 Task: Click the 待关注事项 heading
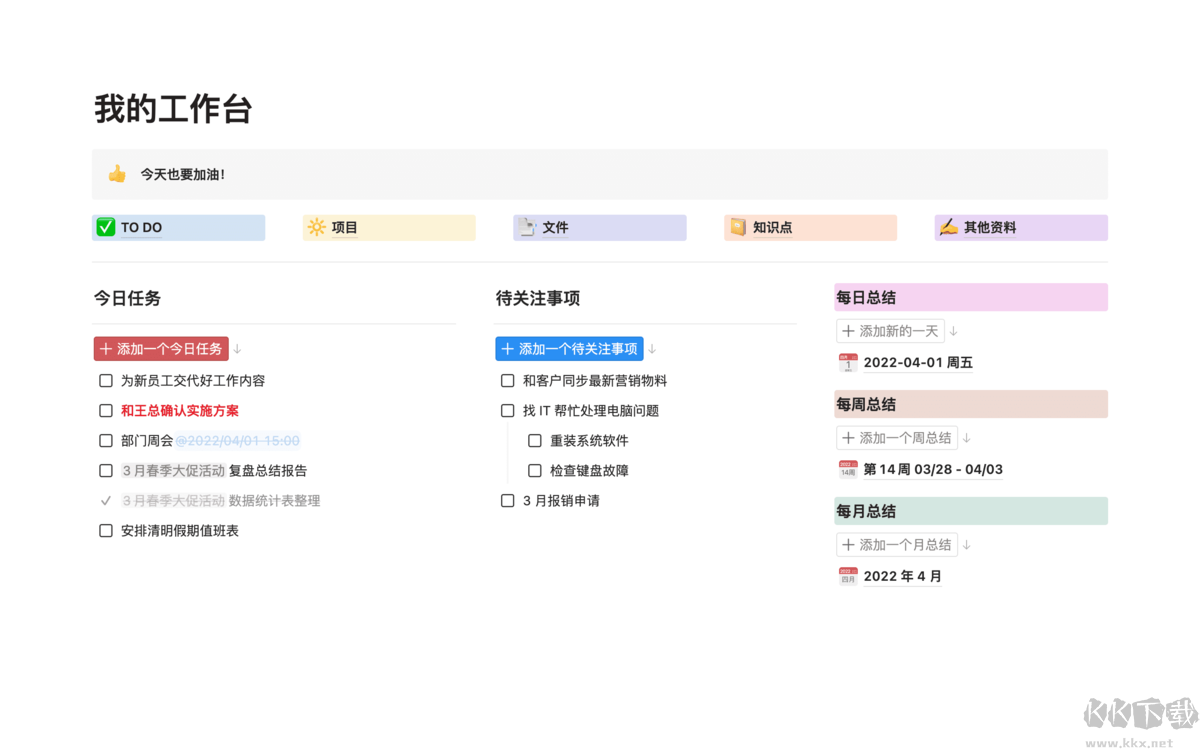pos(538,298)
